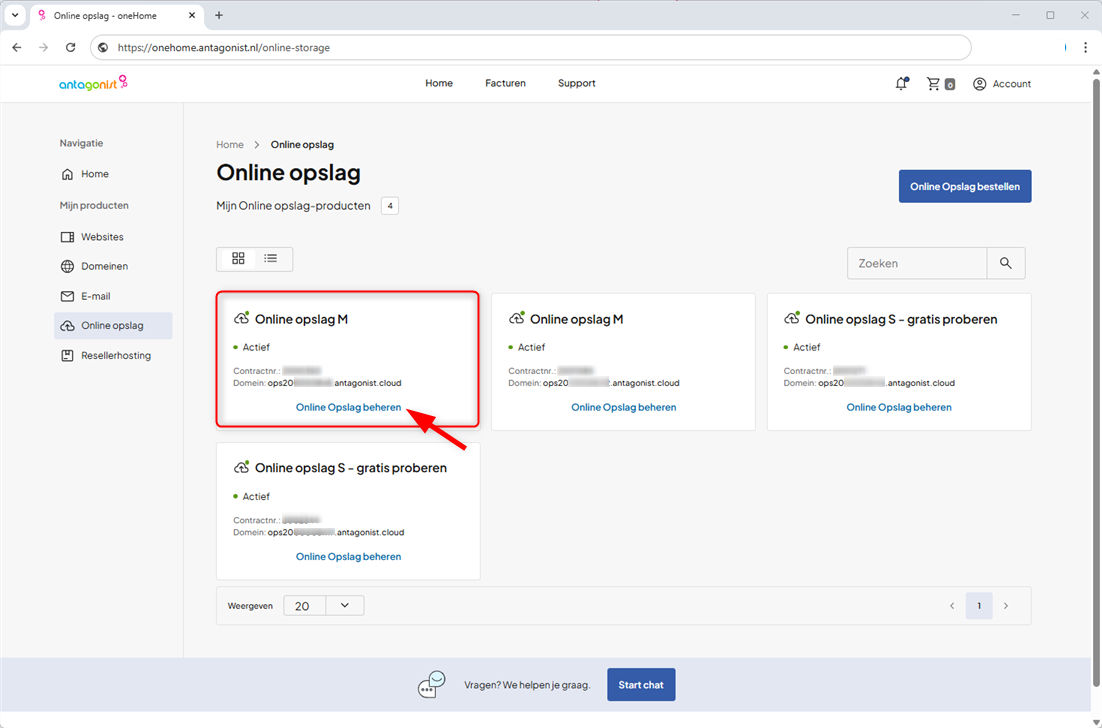
Task: Click the chat bubbles icon
Action: [432, 684]
